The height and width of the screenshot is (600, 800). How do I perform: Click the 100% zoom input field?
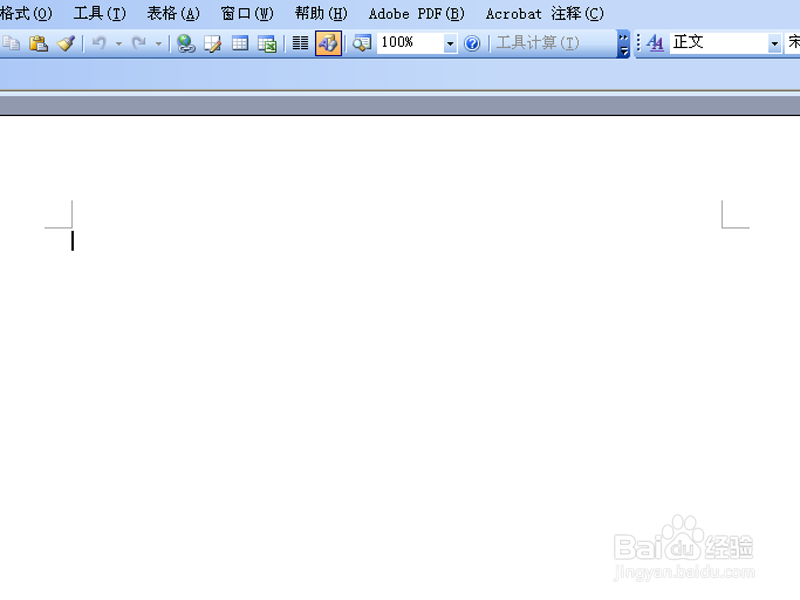click(410, 43)
